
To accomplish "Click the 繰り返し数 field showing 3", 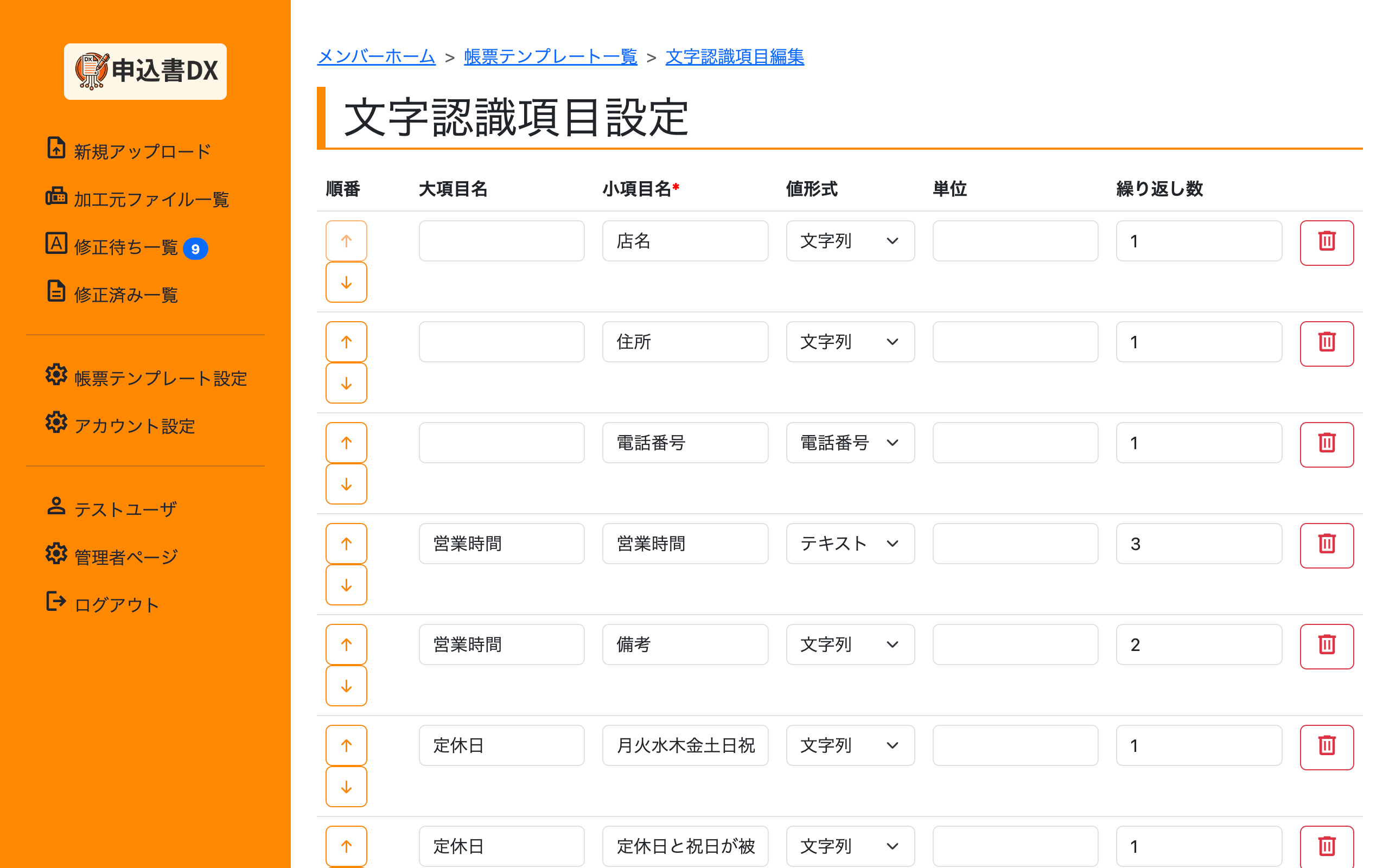I will [x=1199, y=544].
